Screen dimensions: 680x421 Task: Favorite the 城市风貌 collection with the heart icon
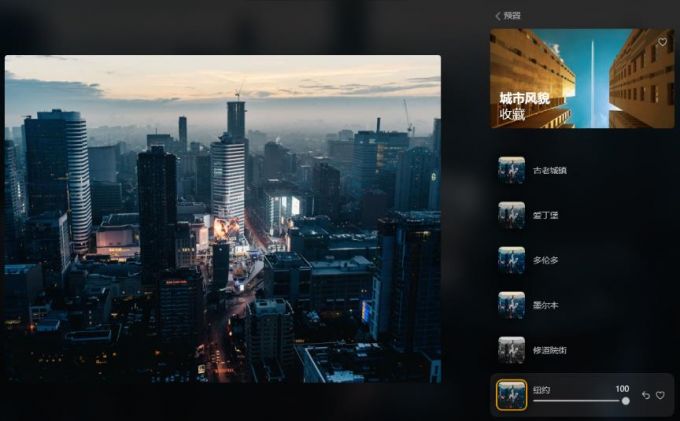(x=662, y=42)
